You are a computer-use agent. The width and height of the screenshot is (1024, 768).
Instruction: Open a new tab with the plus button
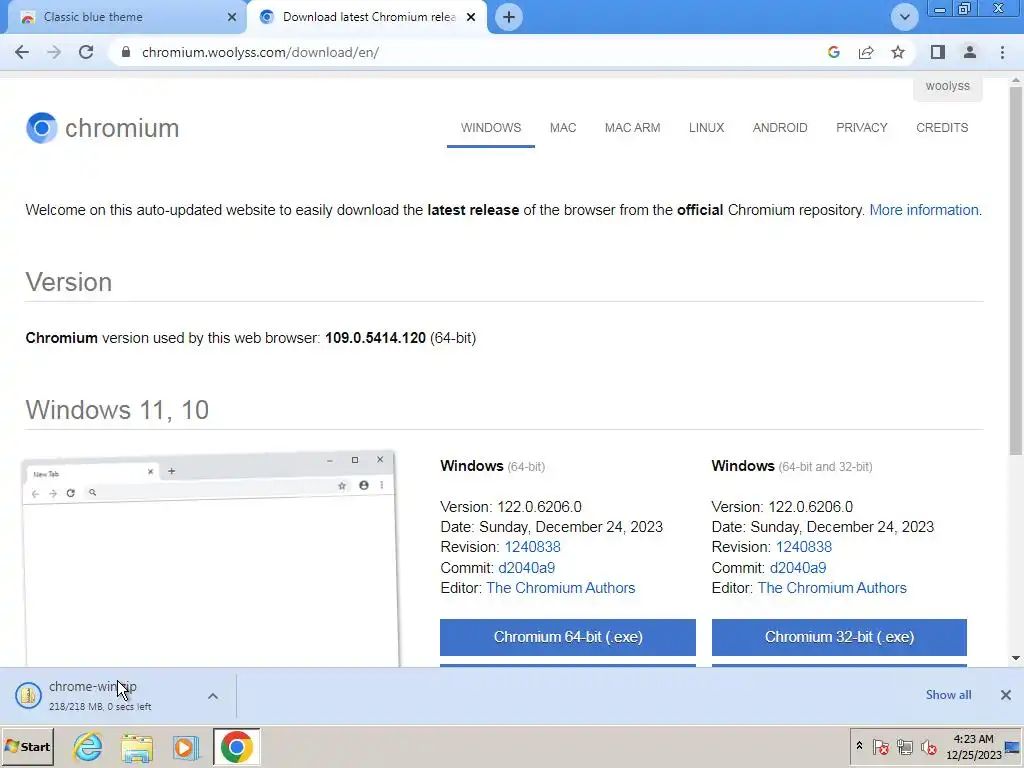(x=509, y=17)
